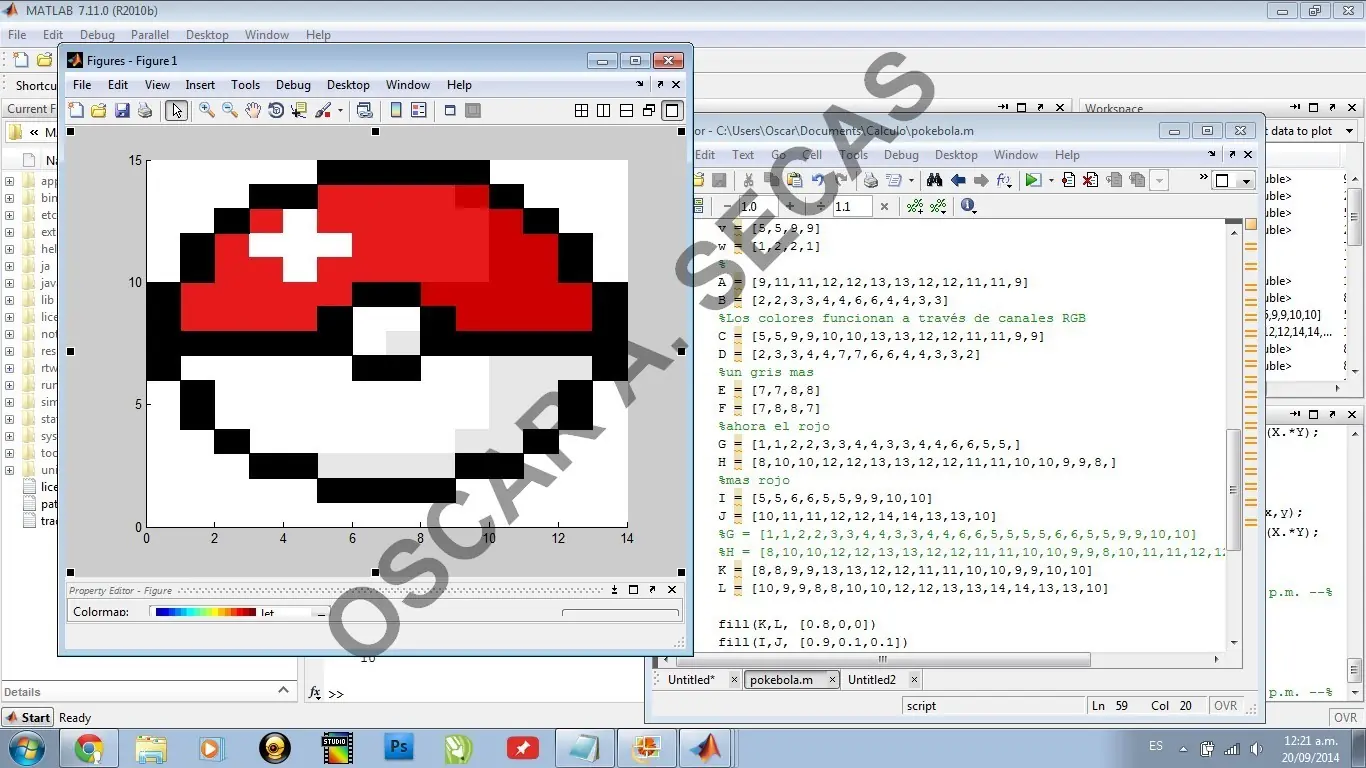The width and height of the screenshot is (1366, 768).
Task: Select the Zoom In magnifier tool
Action: click(206, 110)
